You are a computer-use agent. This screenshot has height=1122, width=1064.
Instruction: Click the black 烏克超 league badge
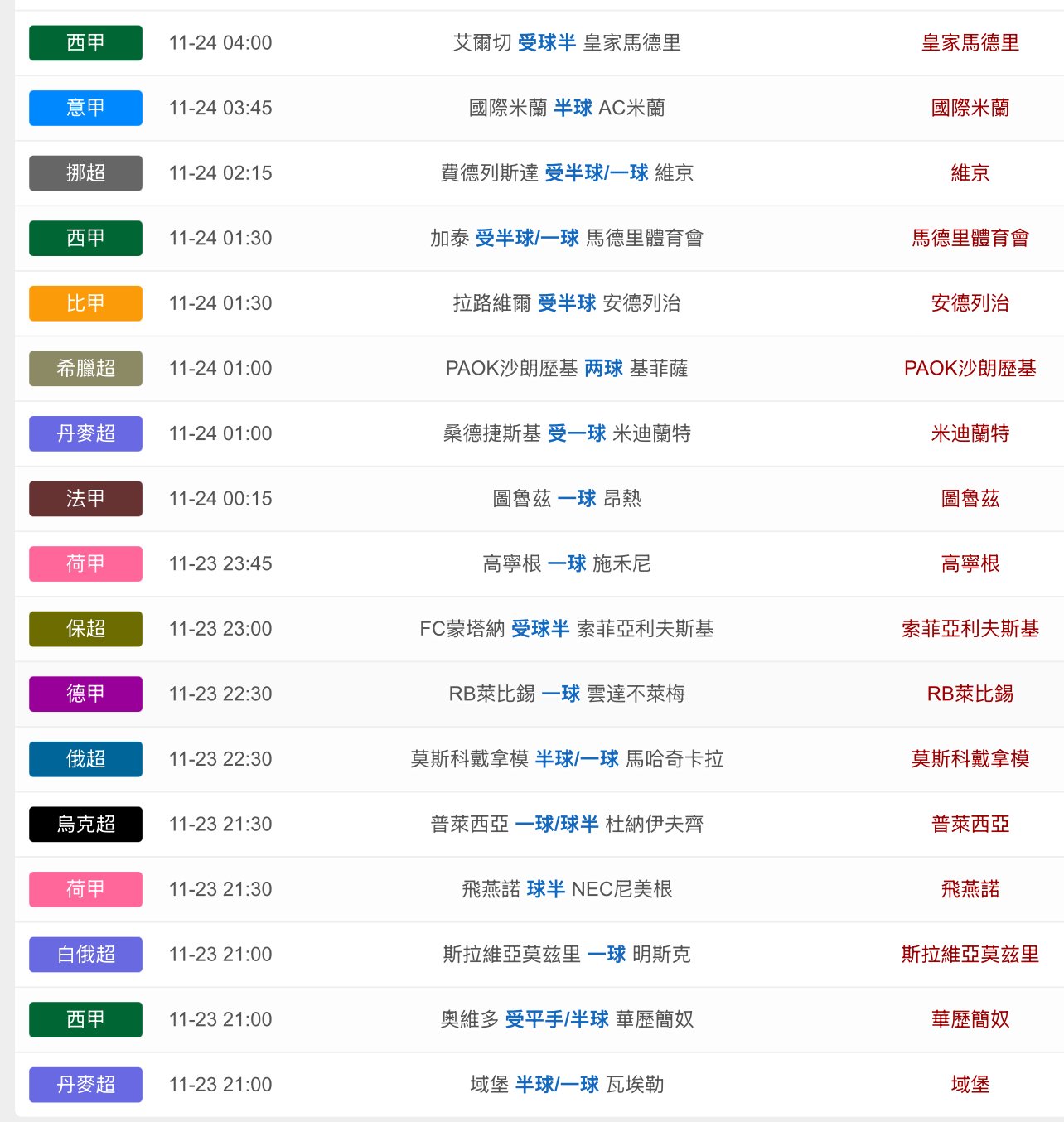click(x=85, y=825)
